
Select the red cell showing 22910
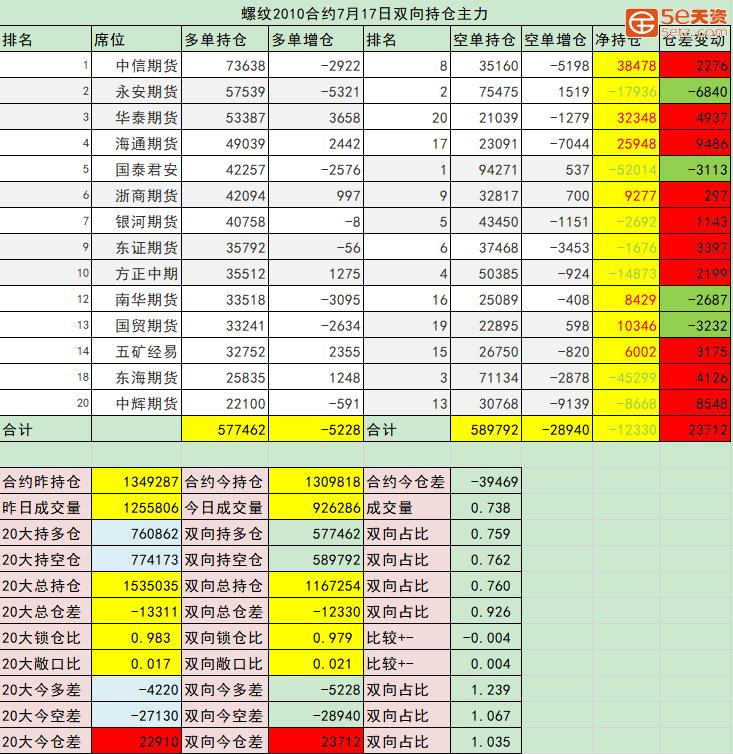(136, 742)
